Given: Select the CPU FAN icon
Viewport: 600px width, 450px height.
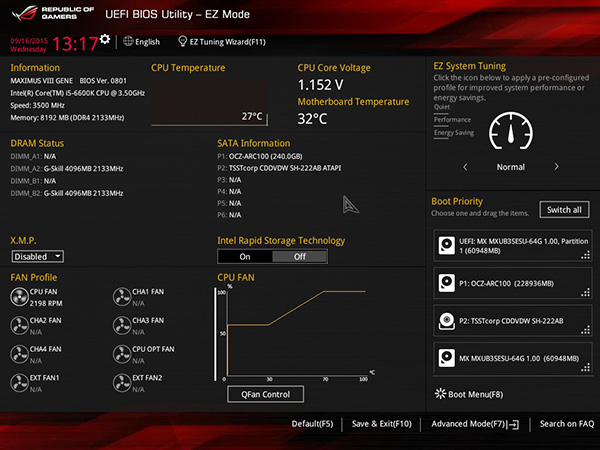Looking at the screenshot, I should click(x=19, y=297).
